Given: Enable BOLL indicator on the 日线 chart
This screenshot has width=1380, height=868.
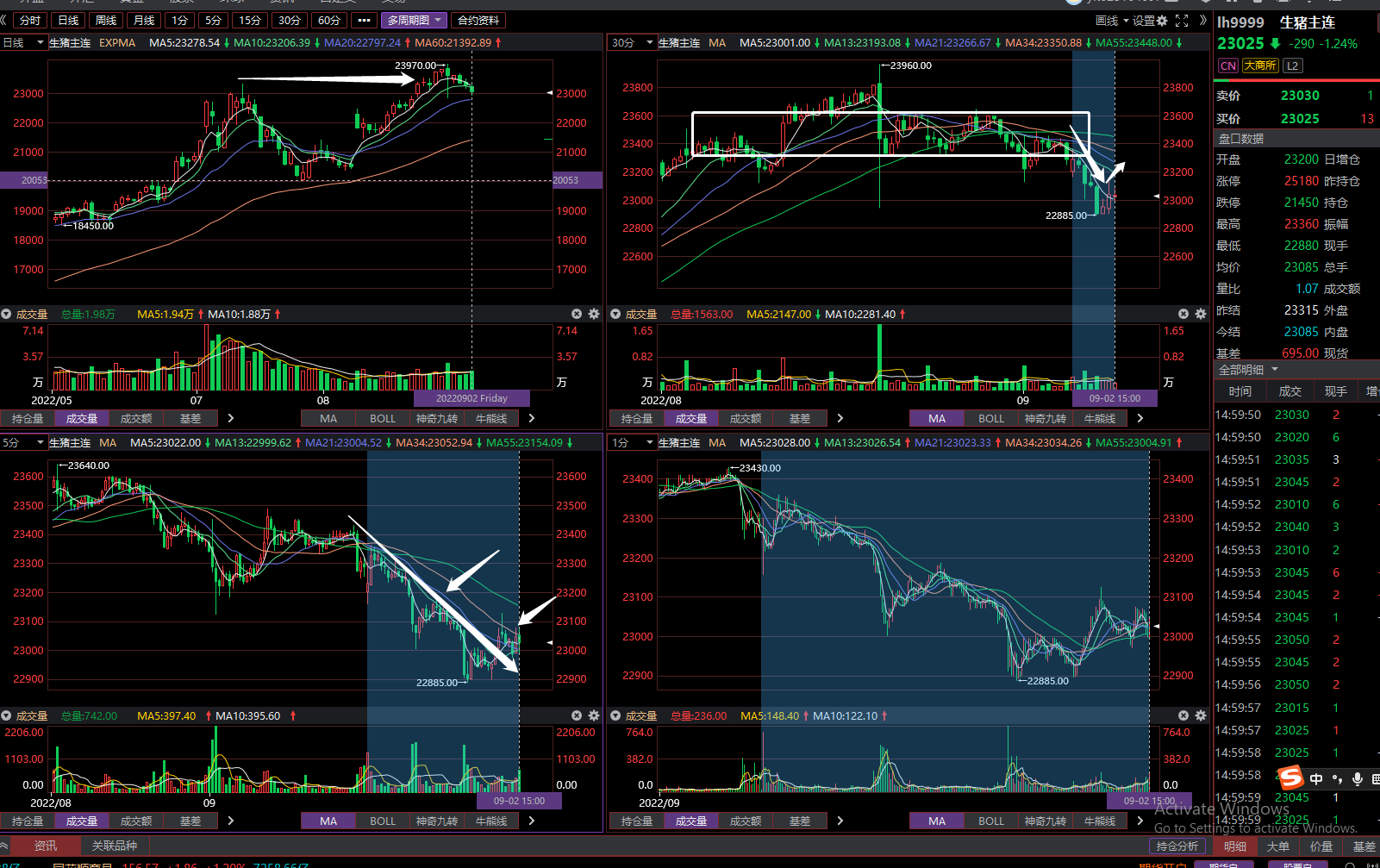Looking at the screenshot, I should coord(383,419).
